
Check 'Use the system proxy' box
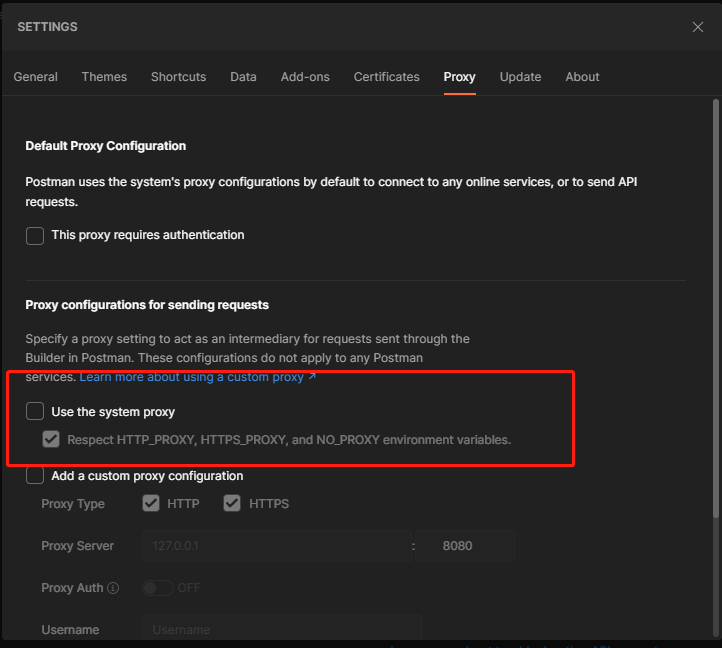[35, 411]
